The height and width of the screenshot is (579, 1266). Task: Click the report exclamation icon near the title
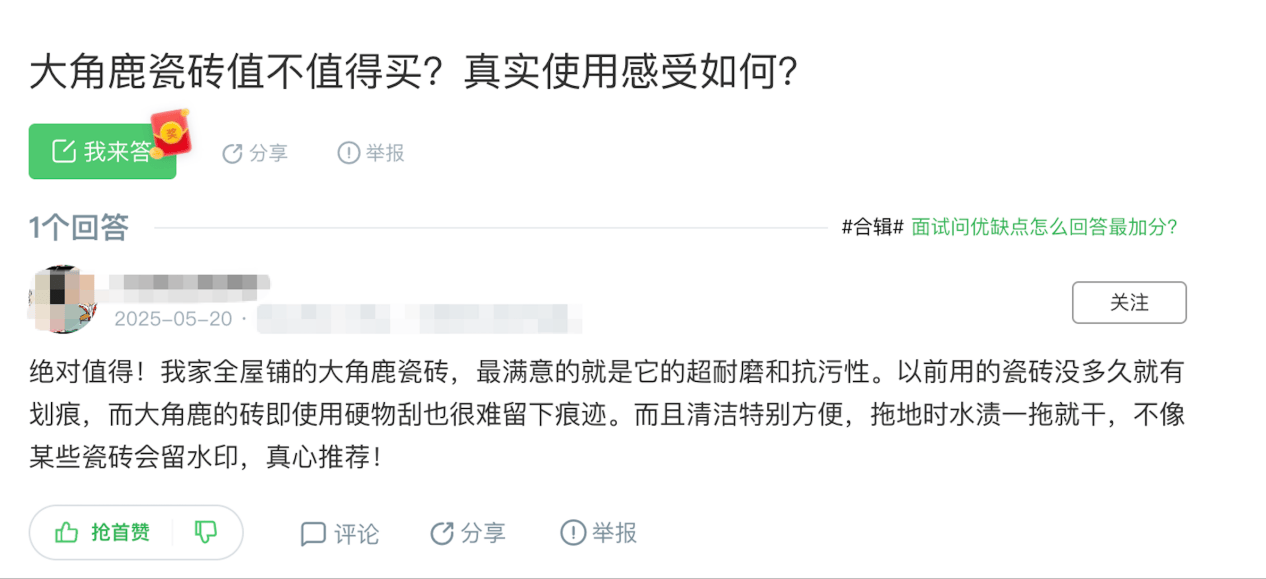[348, 153]
